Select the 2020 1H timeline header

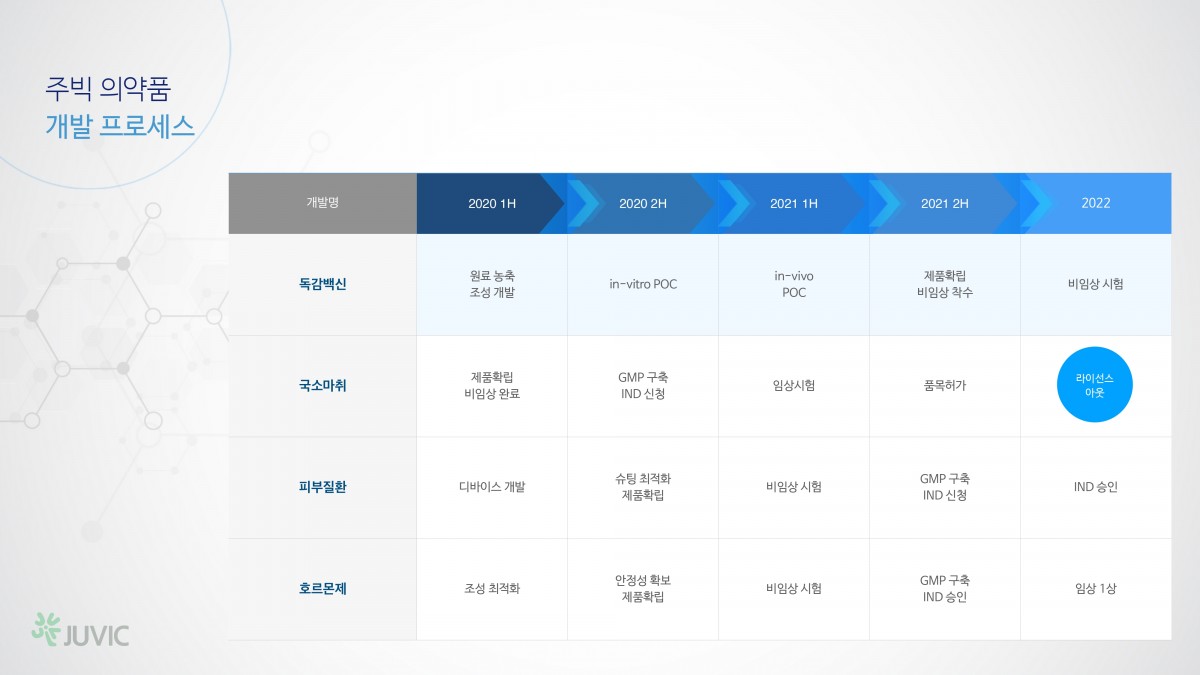pos(492,203)
